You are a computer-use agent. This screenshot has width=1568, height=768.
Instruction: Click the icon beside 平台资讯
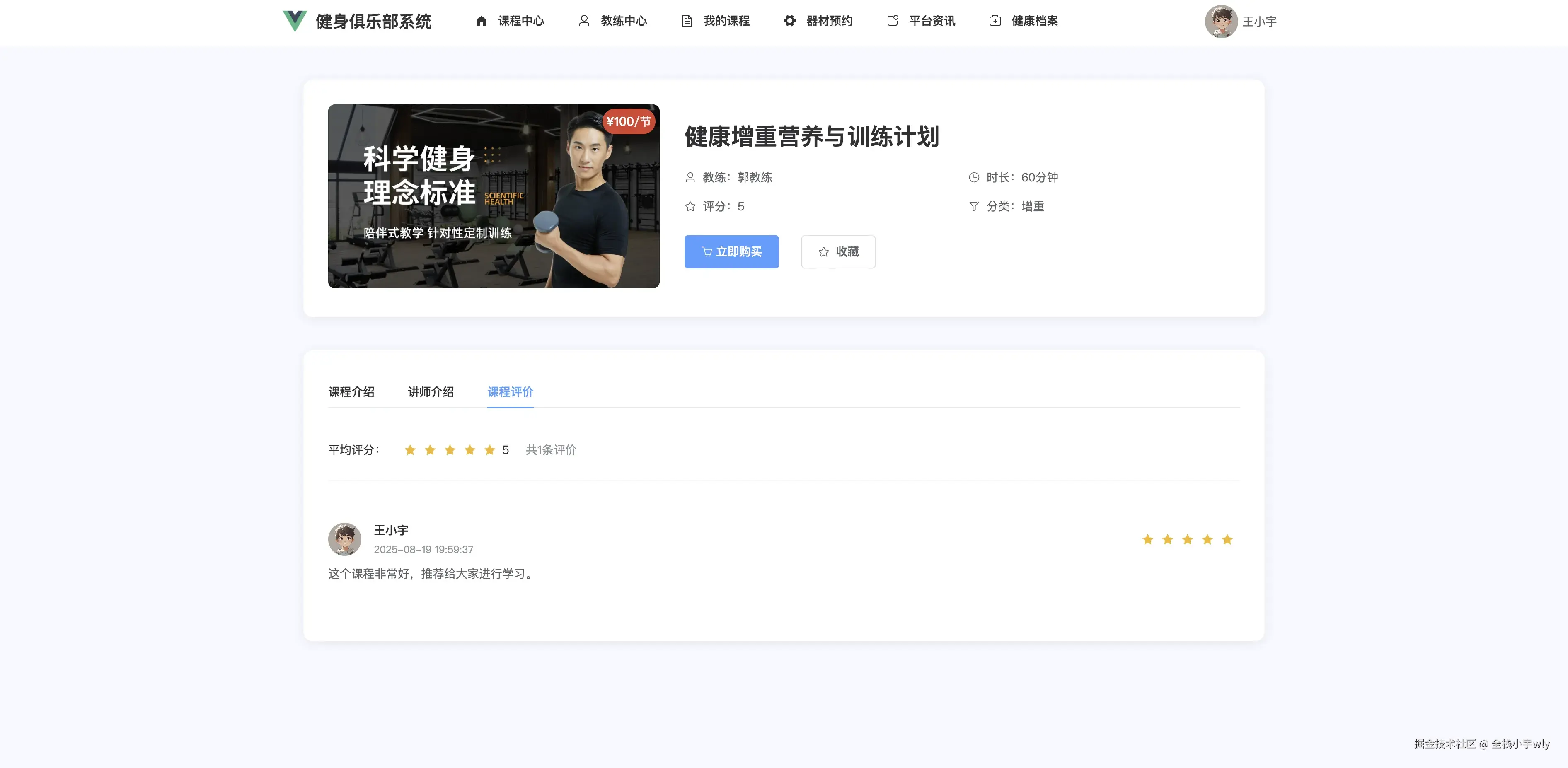click(x=892, y=21)
